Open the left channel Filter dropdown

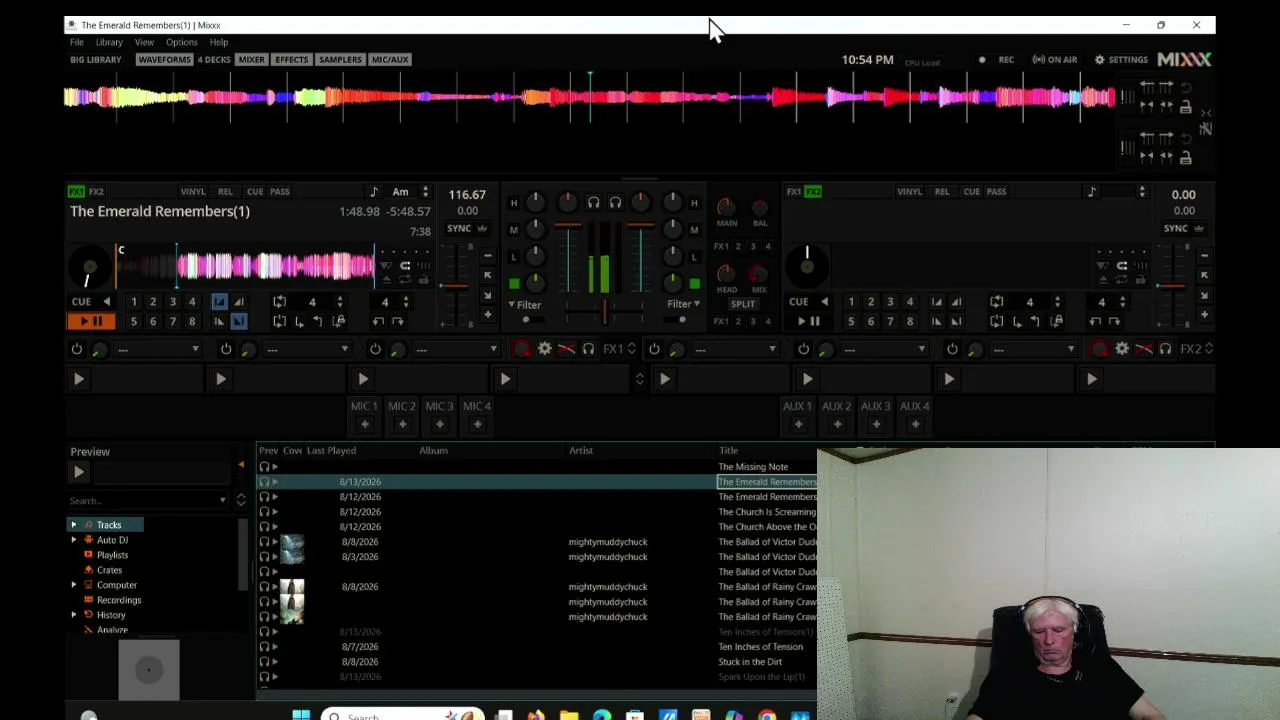pos(524,305)
